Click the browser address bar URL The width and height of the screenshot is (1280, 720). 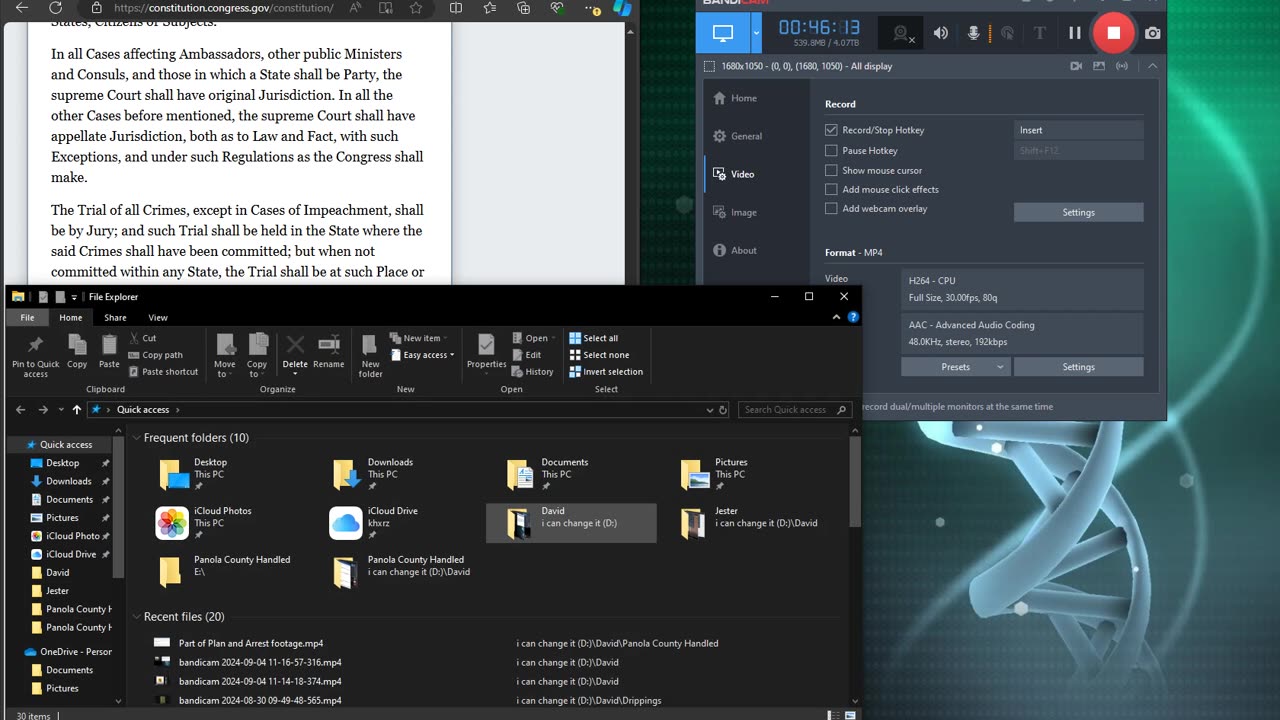224,8
